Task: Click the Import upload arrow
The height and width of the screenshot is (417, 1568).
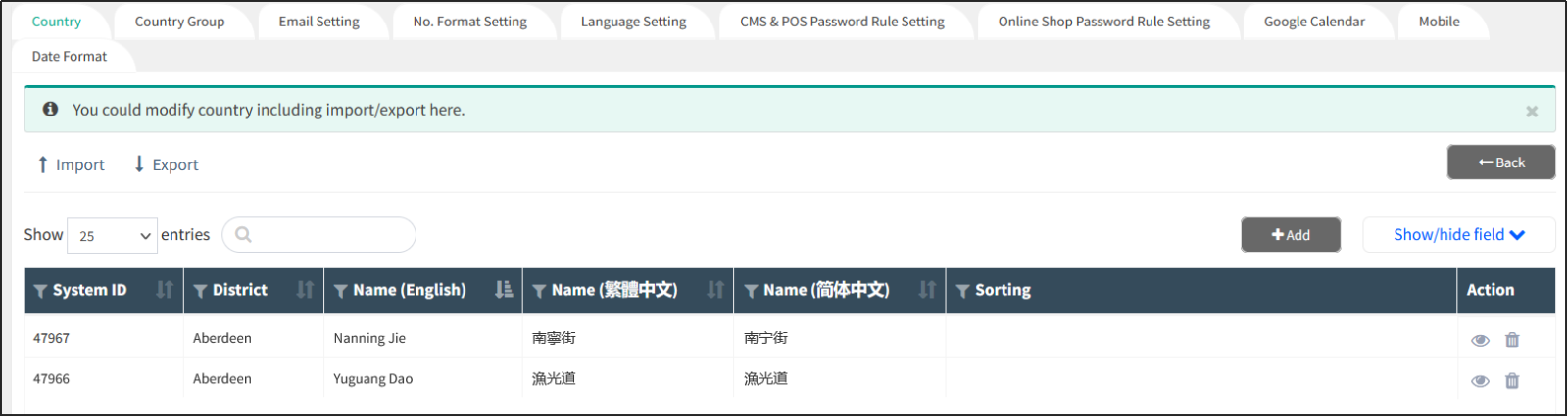Action: pos(42,164)
